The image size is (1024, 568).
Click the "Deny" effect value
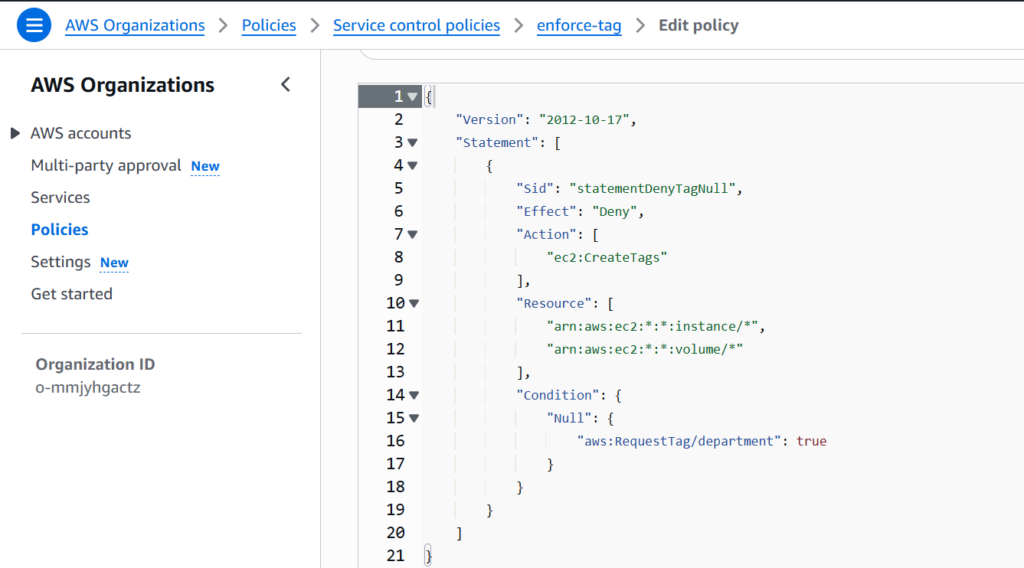pyautogui.click(x=615, y=212)
